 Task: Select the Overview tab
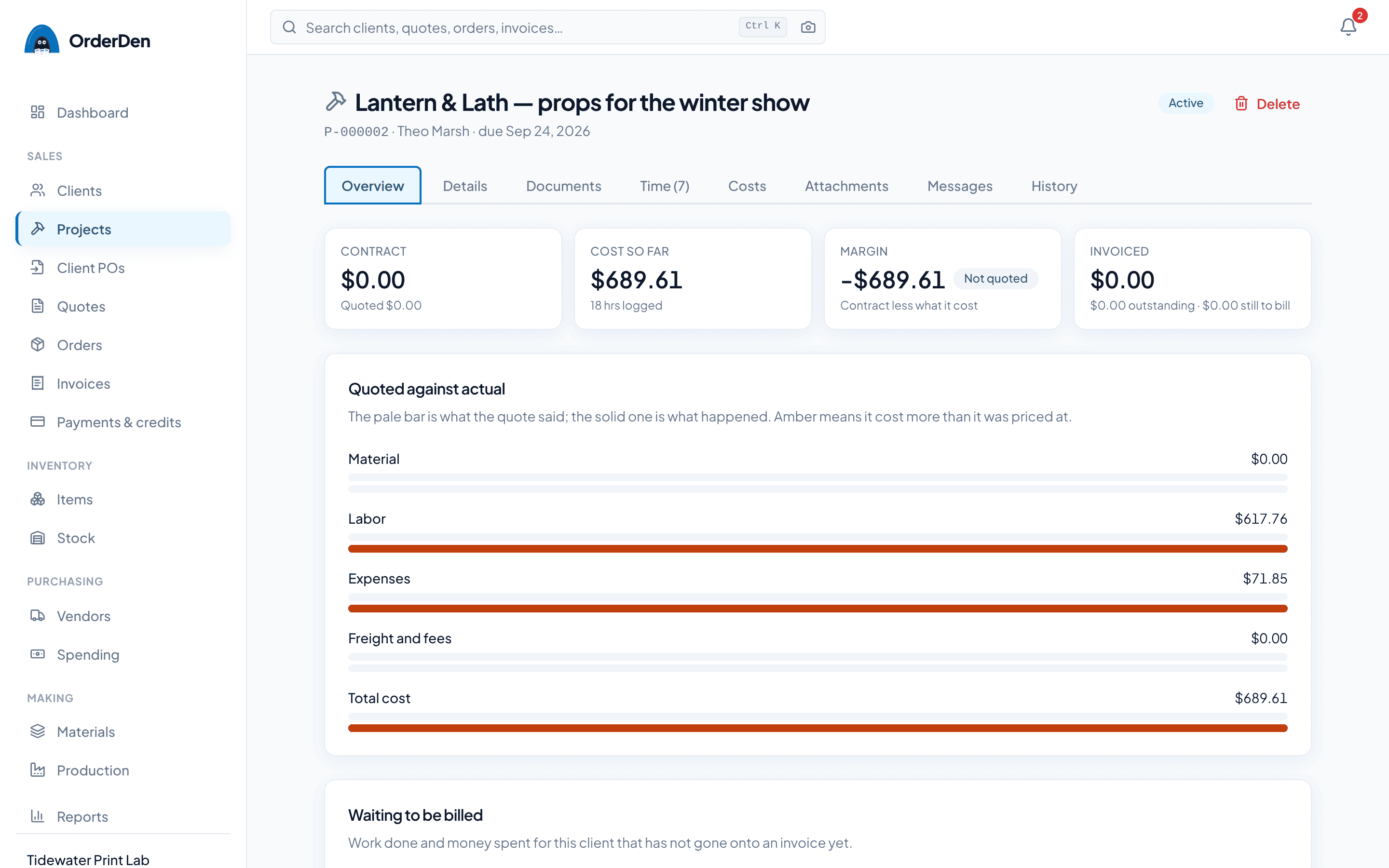tap(372, 186)
